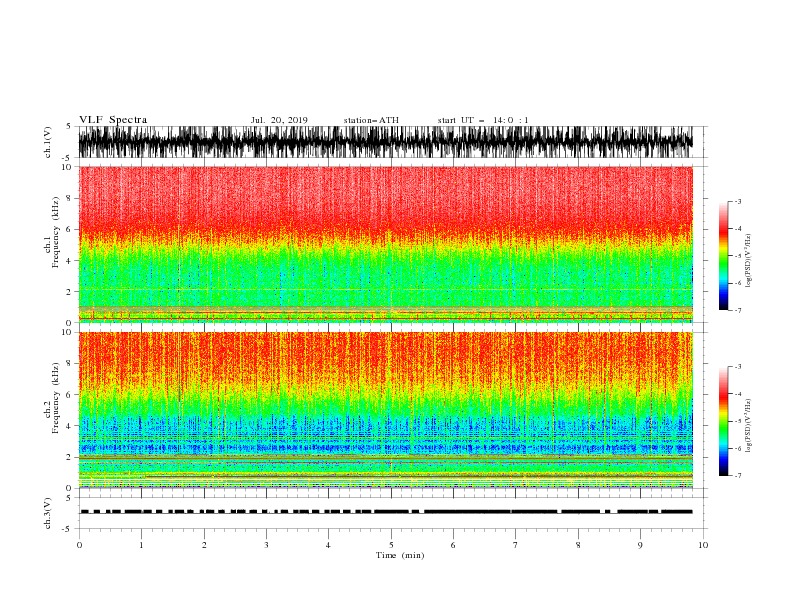Click the ch.1 spectrogram plot
Image resolution: width=792 pixels, height=612 pixels.
(x=385, y=244)
